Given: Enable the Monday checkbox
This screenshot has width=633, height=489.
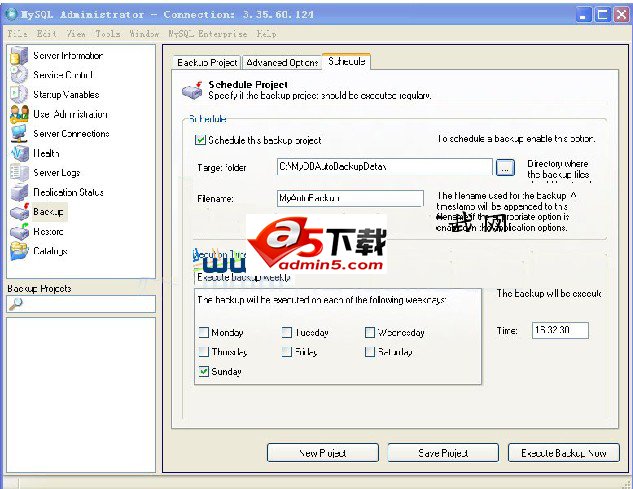Looking at the screenshot, I should coord(204,332).
